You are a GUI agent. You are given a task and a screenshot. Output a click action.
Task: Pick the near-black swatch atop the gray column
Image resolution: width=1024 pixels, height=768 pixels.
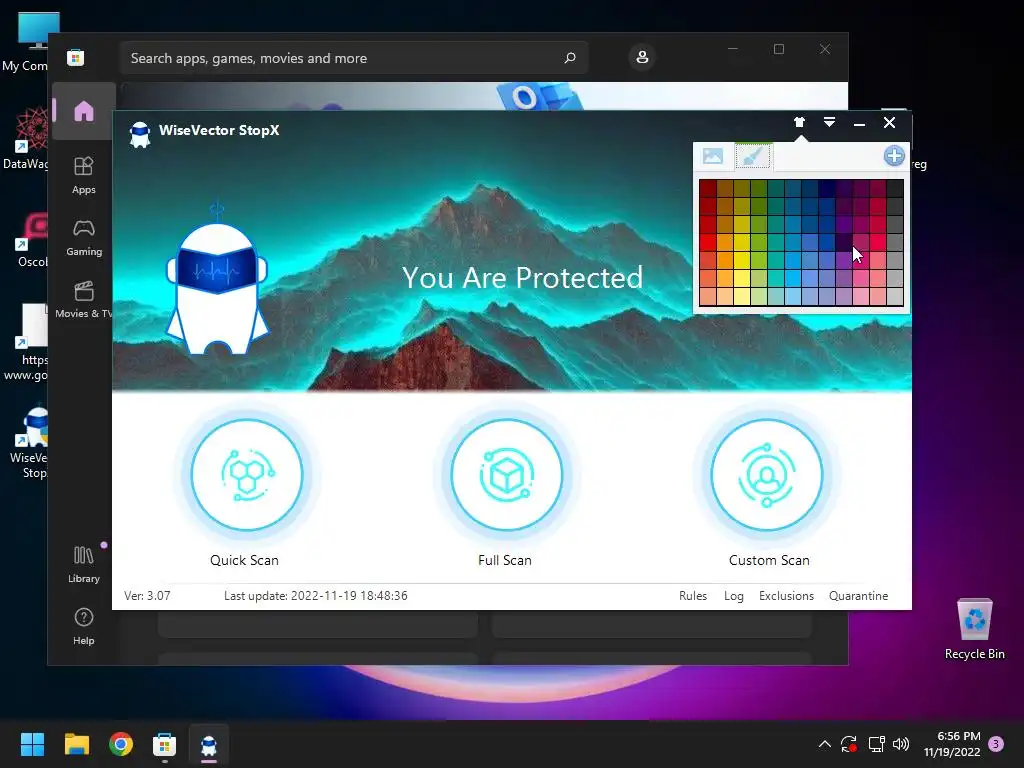pyautogui.click(x=895, y=189)
